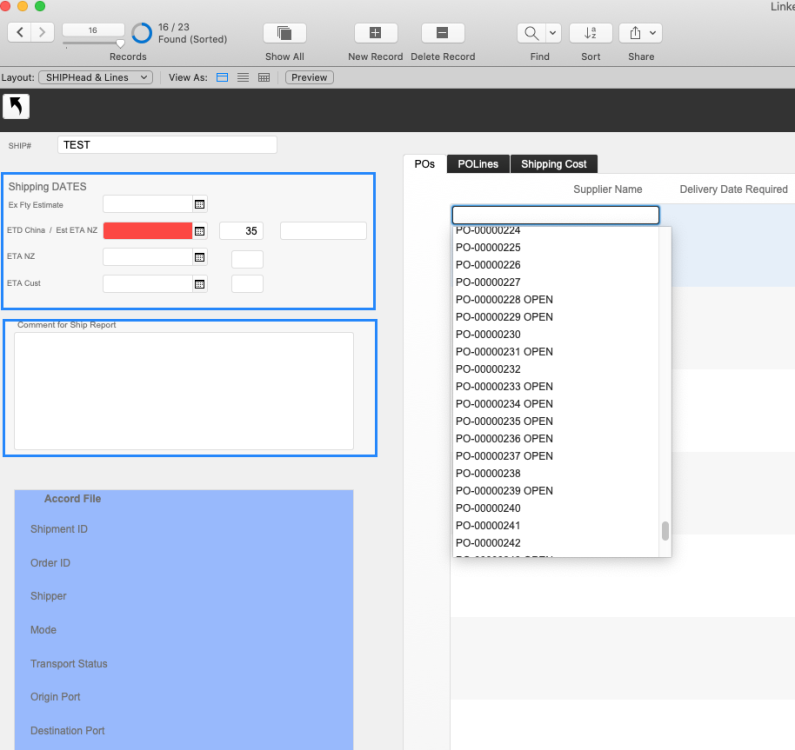Click the black back-arrow button under layout bar
Image resolution: width=795 pixels, height=750 pixels.
click(17, 107)
